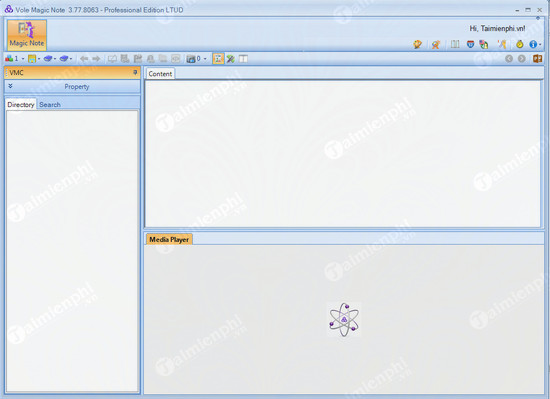The height and width of the screenshot is (399, 550).
Task: Click the greyed export-with-arrow toolbar icon
Action: (x=138, y=59)
